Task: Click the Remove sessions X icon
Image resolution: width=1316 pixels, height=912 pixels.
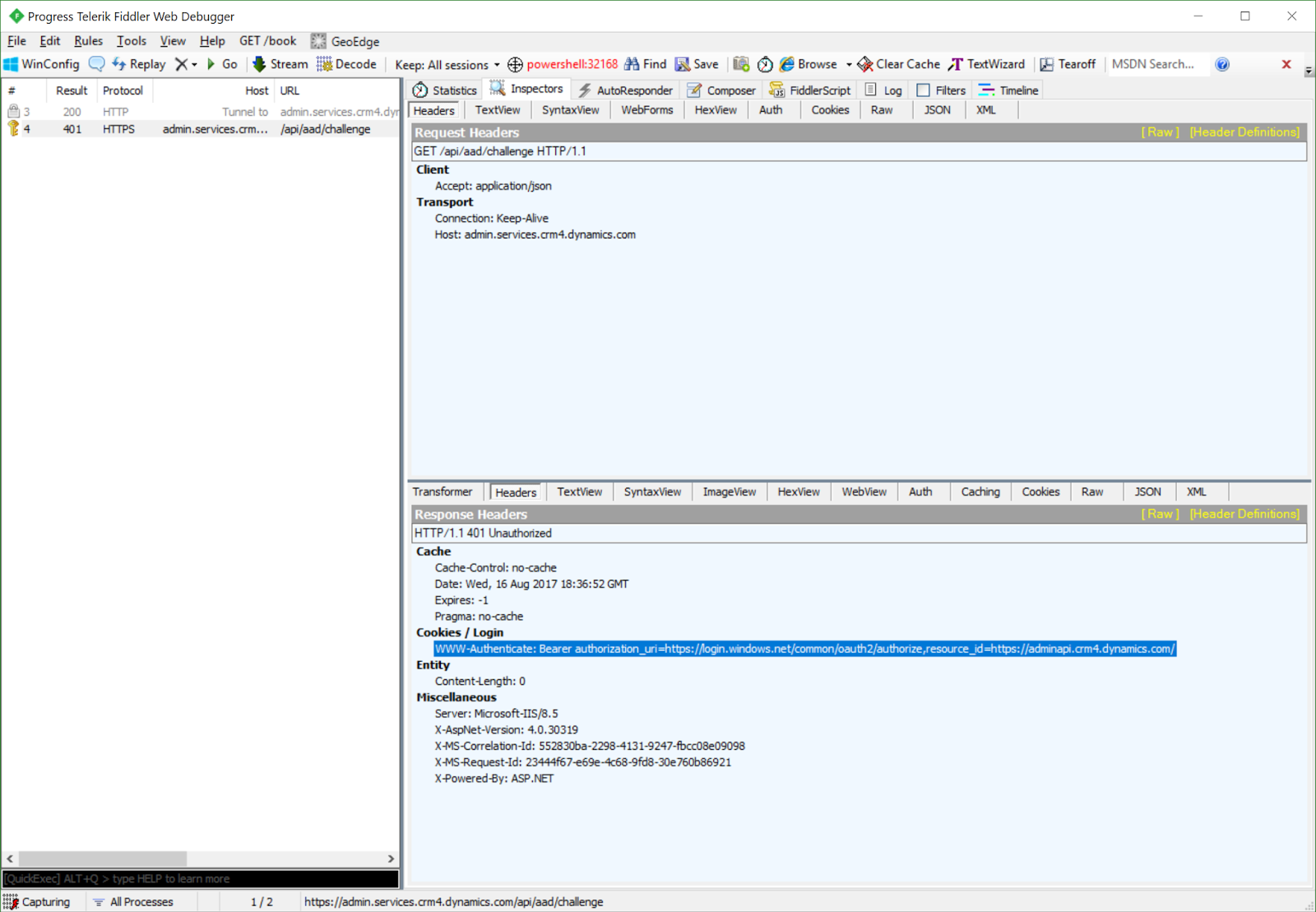Action: pyautogui.click(x=181, y=64)
